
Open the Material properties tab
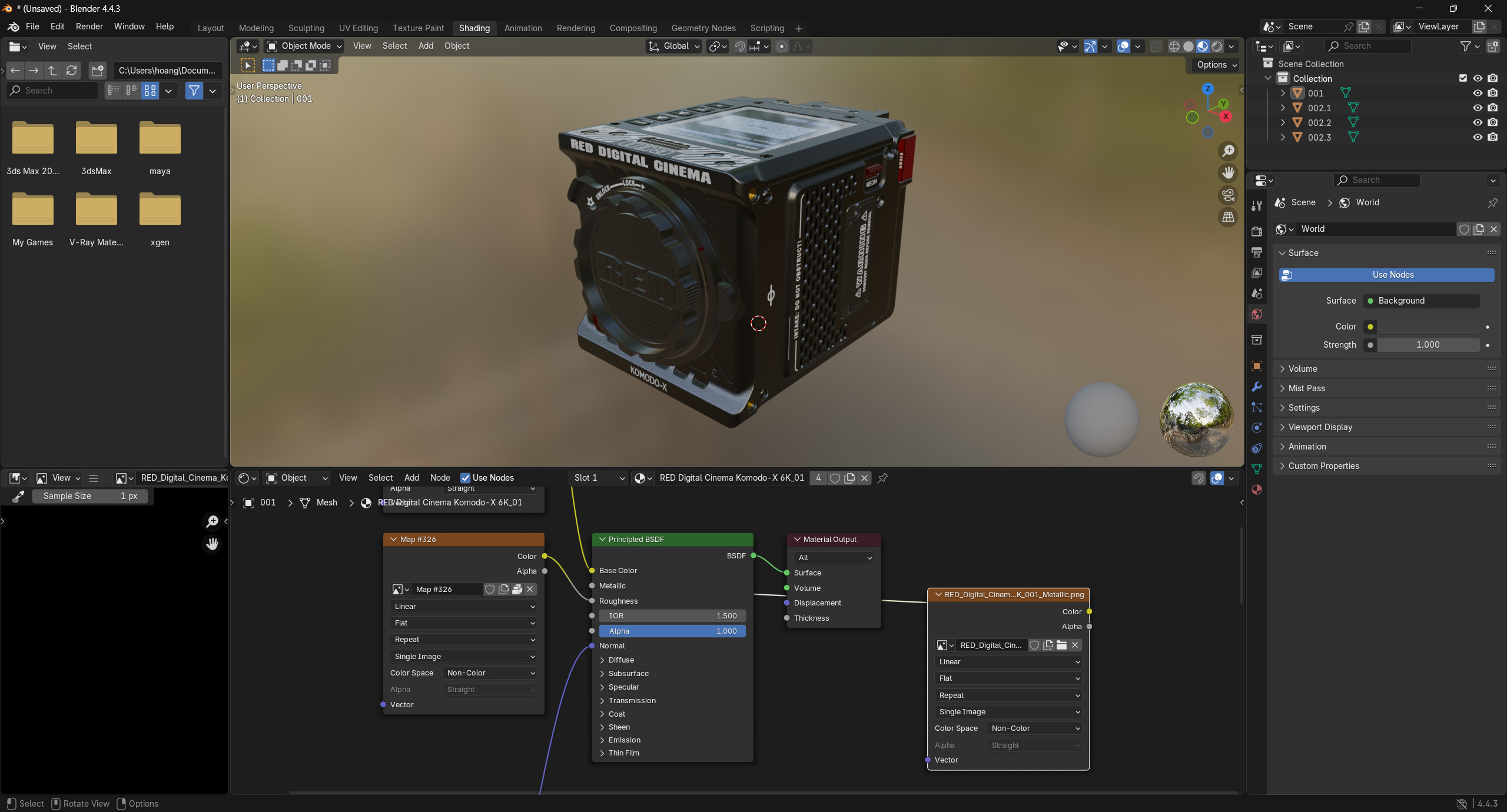pos(1257,490)
